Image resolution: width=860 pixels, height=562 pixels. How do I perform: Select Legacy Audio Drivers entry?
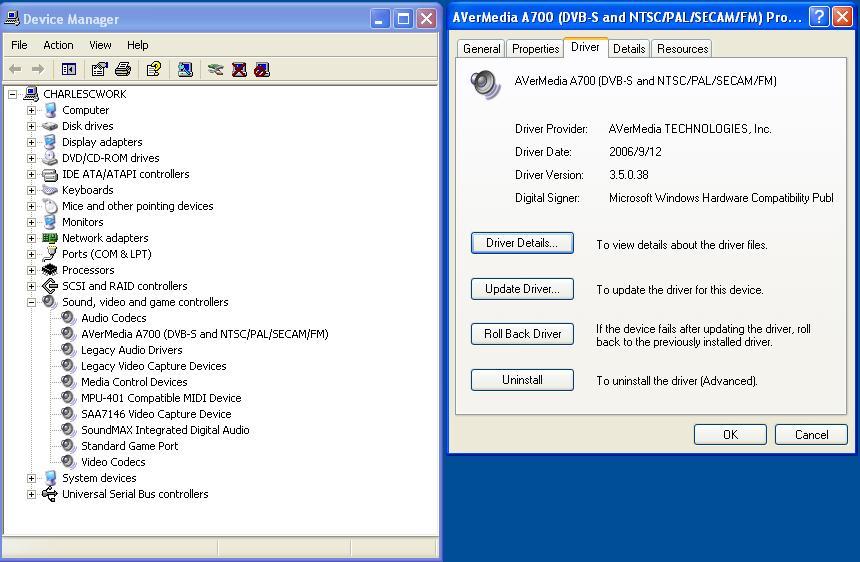132,350
